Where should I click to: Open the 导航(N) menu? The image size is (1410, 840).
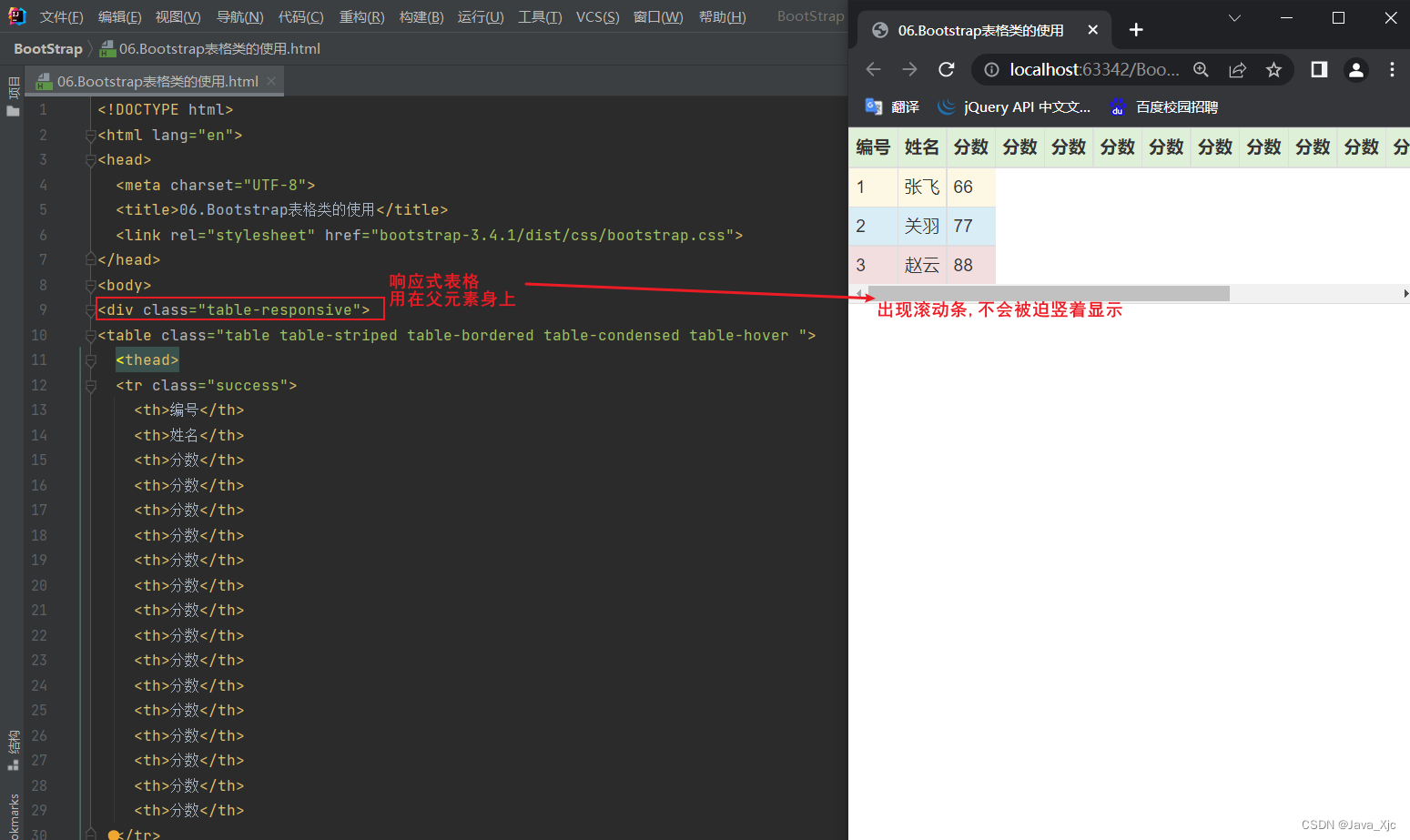[x=239, y=17]
